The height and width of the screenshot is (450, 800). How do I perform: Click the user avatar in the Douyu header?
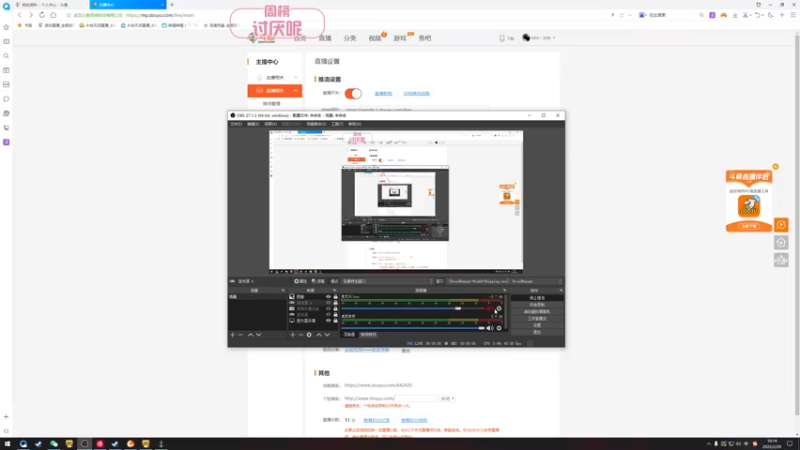click(x=526, y=38)
